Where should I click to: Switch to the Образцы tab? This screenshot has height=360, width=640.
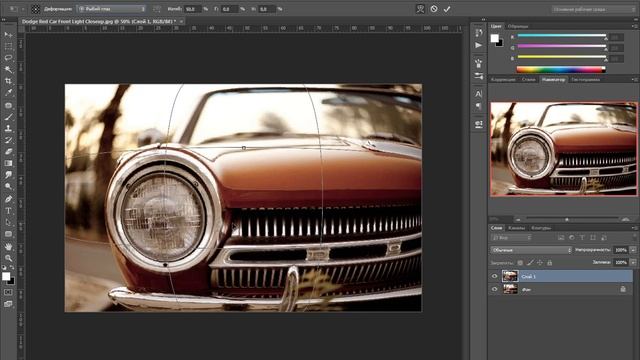click(518, 26)
